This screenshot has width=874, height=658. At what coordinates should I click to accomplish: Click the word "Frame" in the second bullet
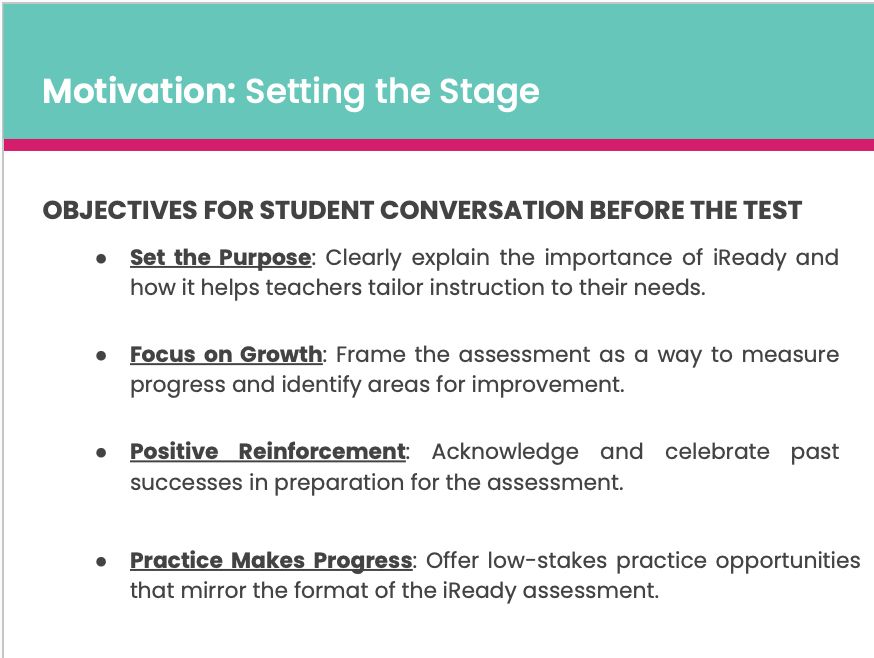[370, 355]
